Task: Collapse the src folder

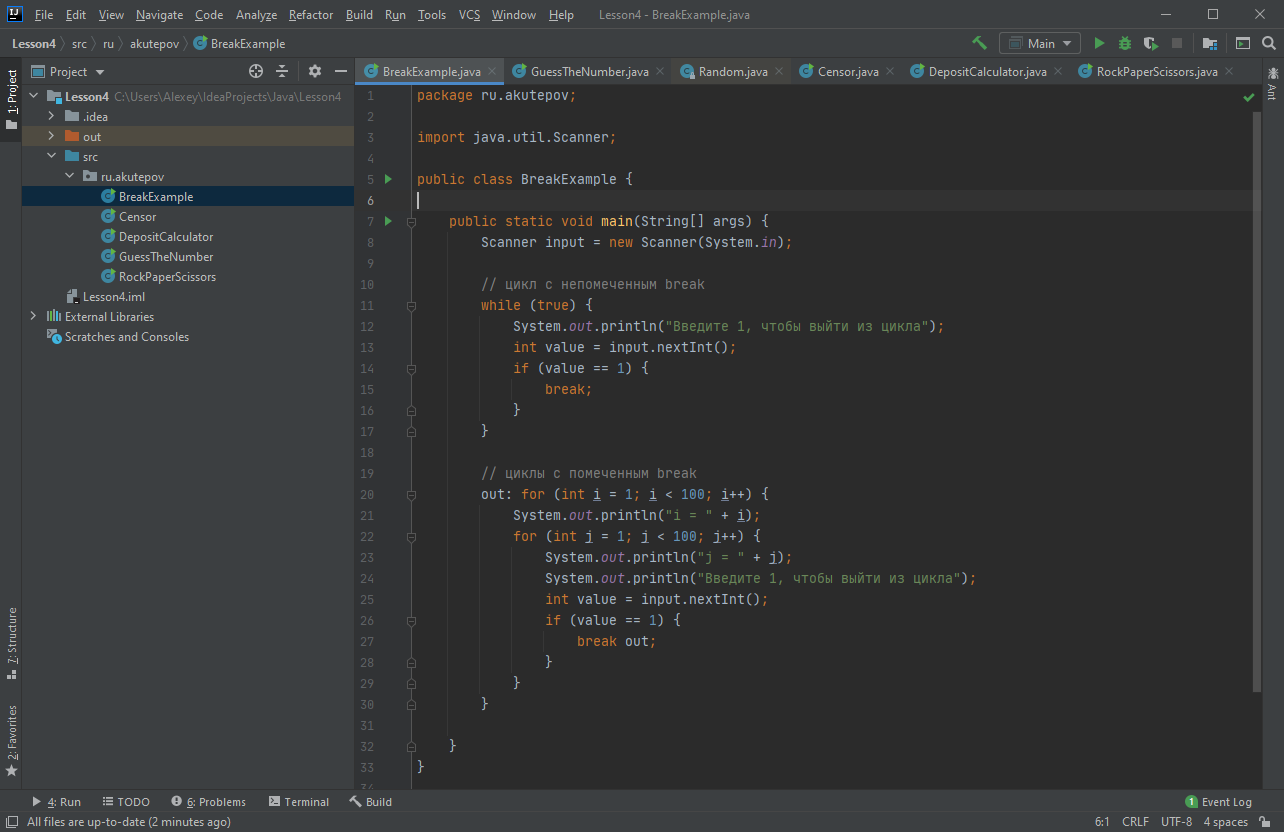Action: [51, 156]
